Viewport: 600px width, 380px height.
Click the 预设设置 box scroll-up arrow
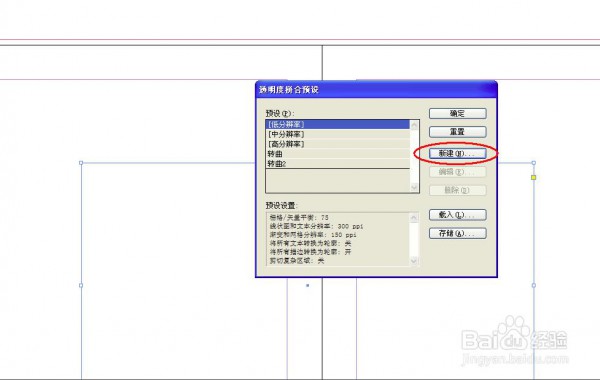414,218
